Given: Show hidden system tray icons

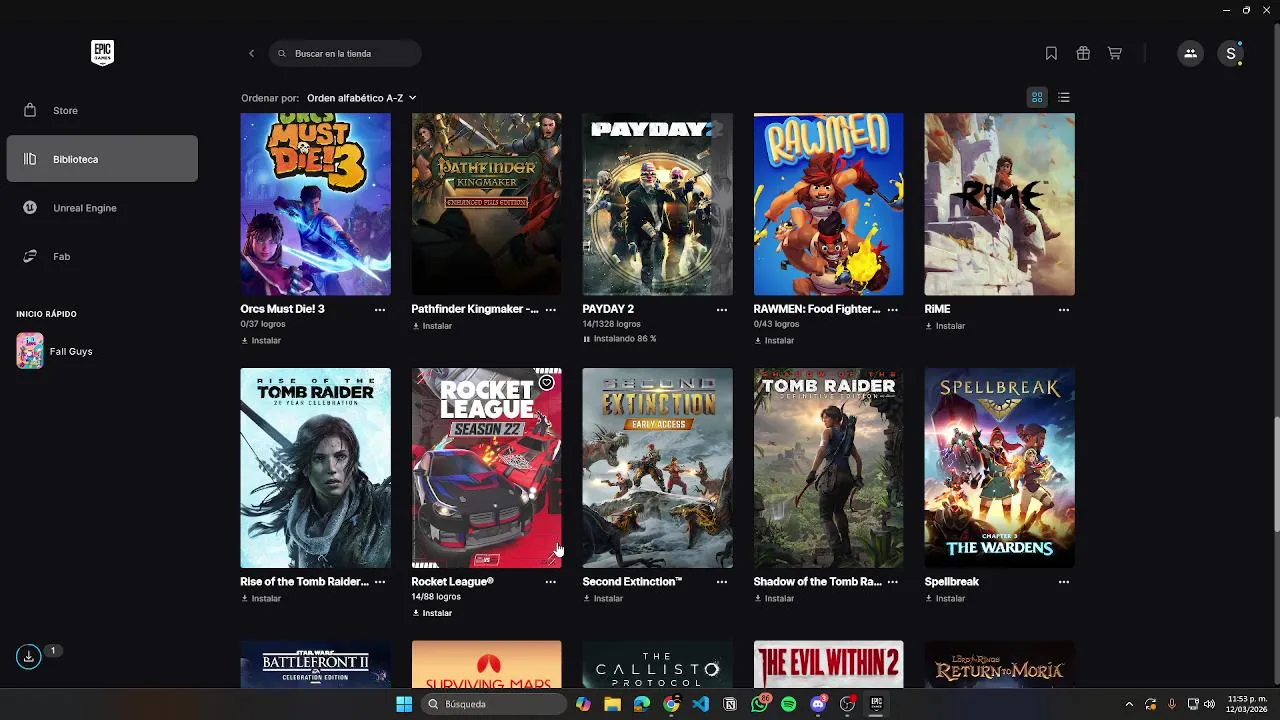Looking at the screenshot, I should (1129, 704).
